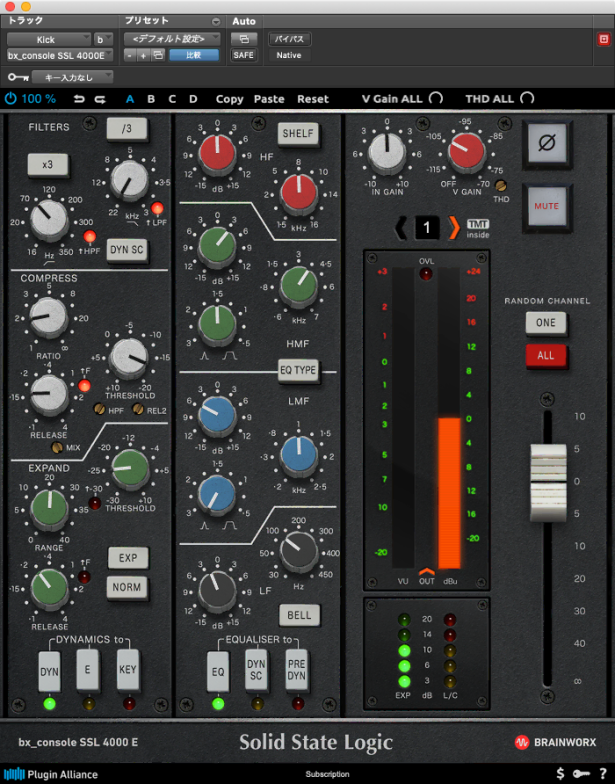This screenshot has height=784, width=615.
Task: Open help with the question mark
Action: [603, 774]
